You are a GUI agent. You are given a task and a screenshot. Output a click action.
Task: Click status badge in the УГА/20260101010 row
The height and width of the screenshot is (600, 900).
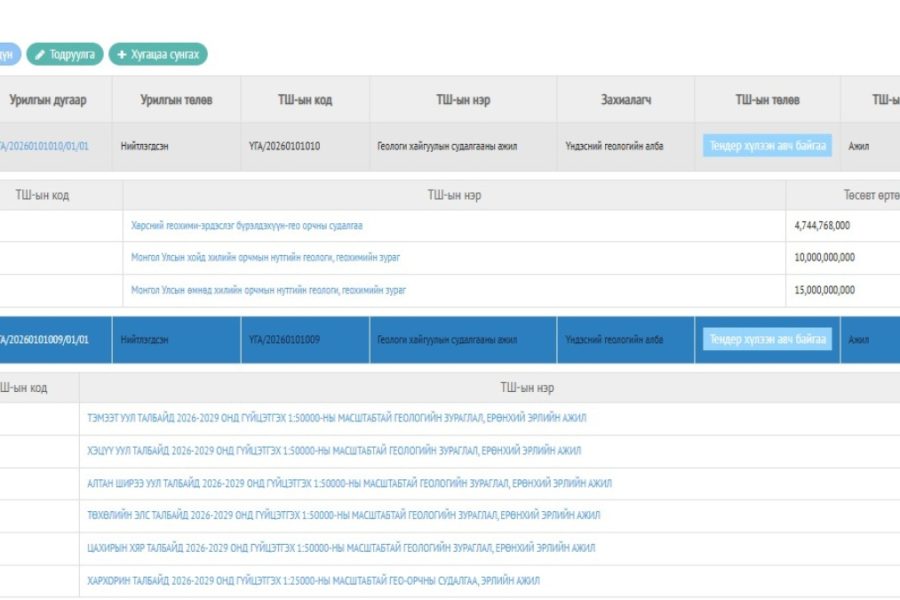(767, 146)
